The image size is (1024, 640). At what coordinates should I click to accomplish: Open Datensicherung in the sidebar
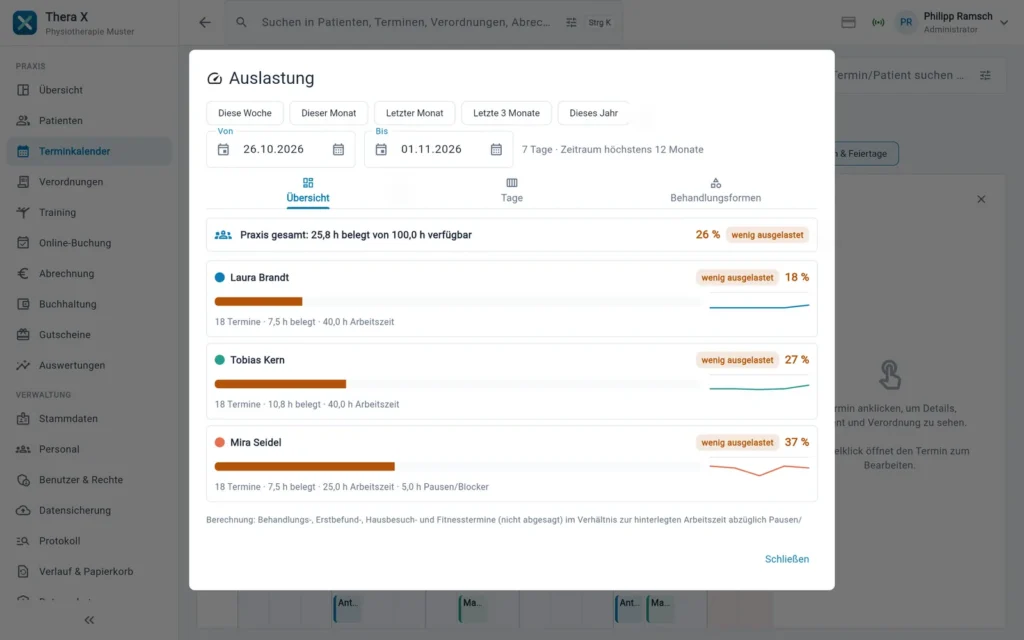pos(89,511)
